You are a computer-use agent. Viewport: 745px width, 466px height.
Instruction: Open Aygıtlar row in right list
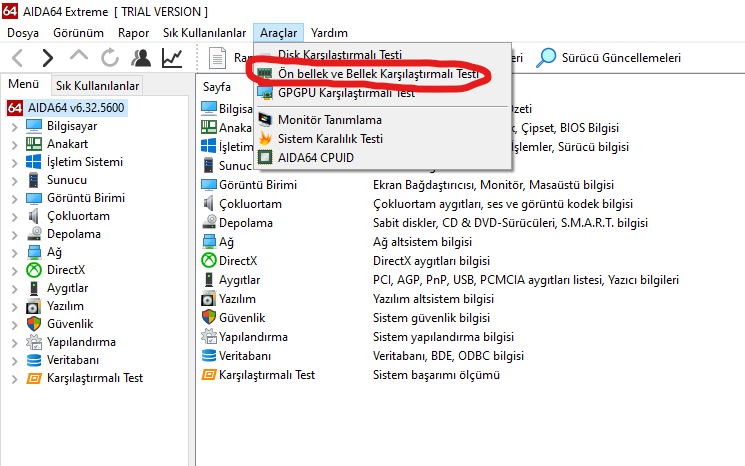point(239,280)
